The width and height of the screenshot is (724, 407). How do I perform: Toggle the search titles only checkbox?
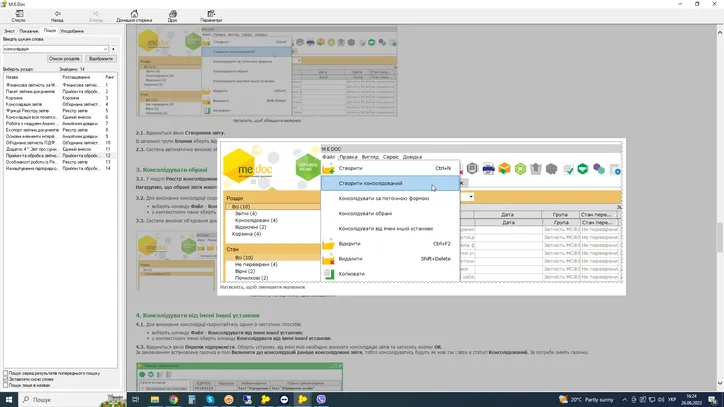click(x=5, y=385)
